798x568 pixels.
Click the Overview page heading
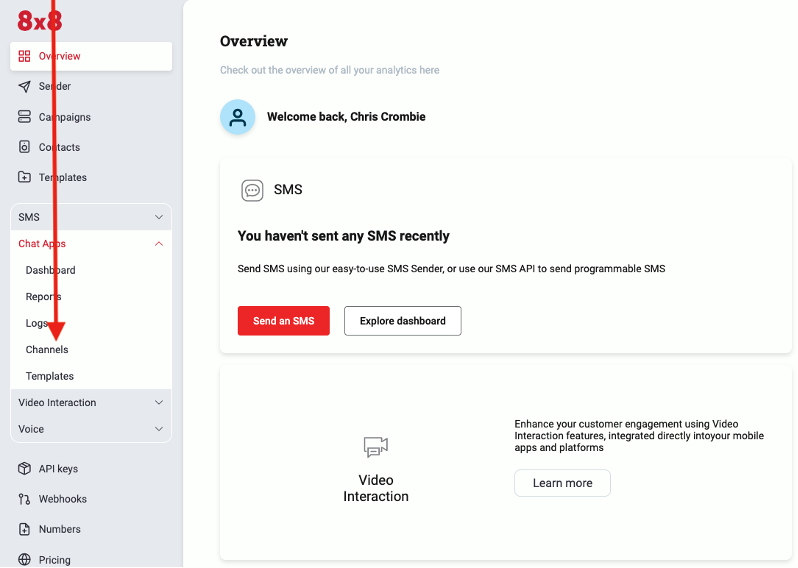[254, 41]
